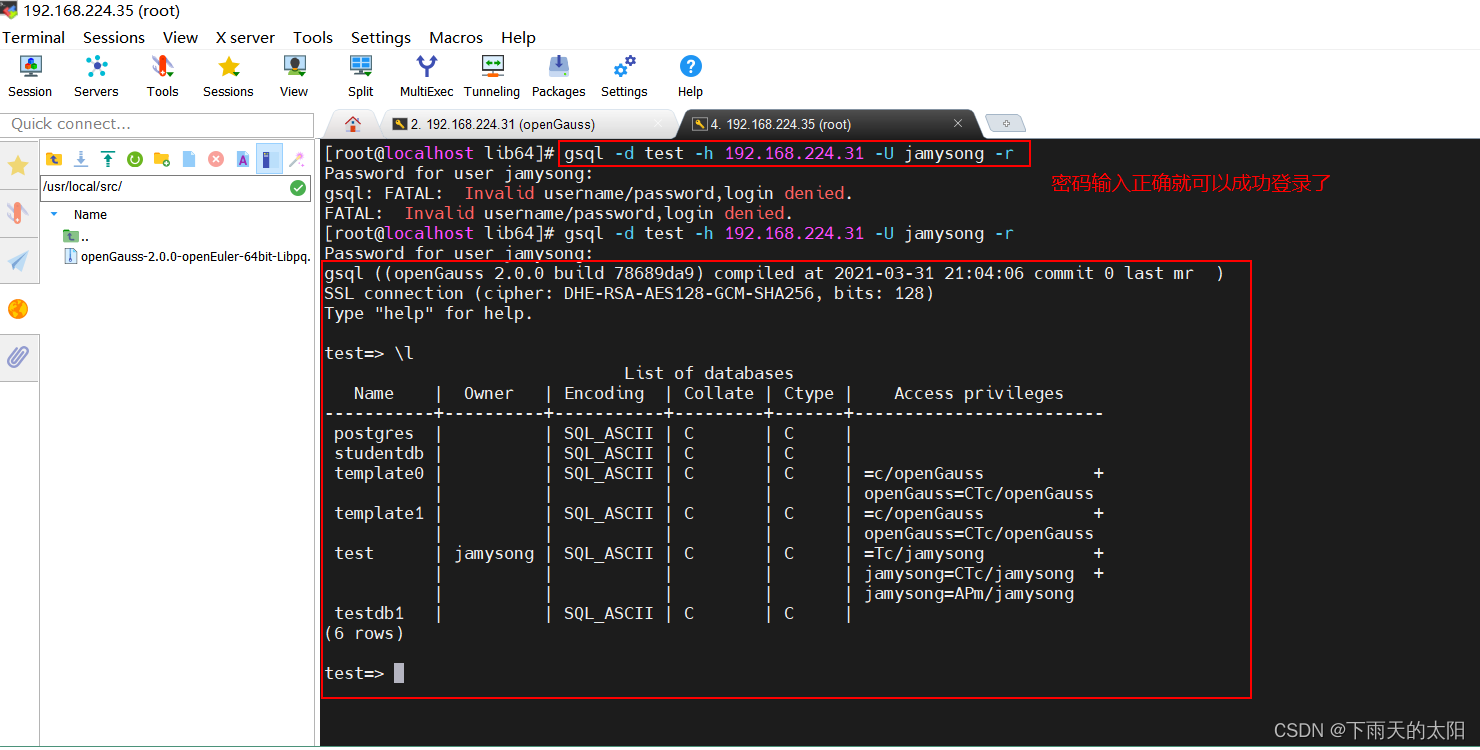The height and width of the screenshot is (750, 1480).
Task: Click the magic wand SFTP icon
Action: tap(297, 159)
